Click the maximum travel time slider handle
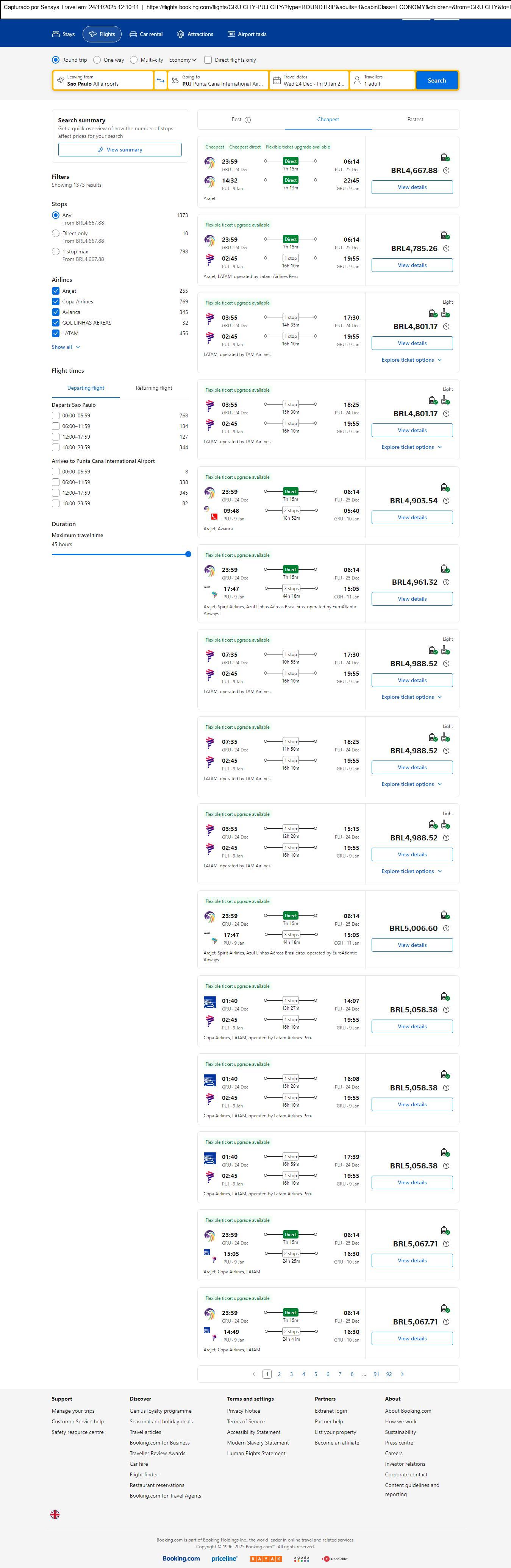The width and height of the screenshot is (511, 1568). click(188, 554)
